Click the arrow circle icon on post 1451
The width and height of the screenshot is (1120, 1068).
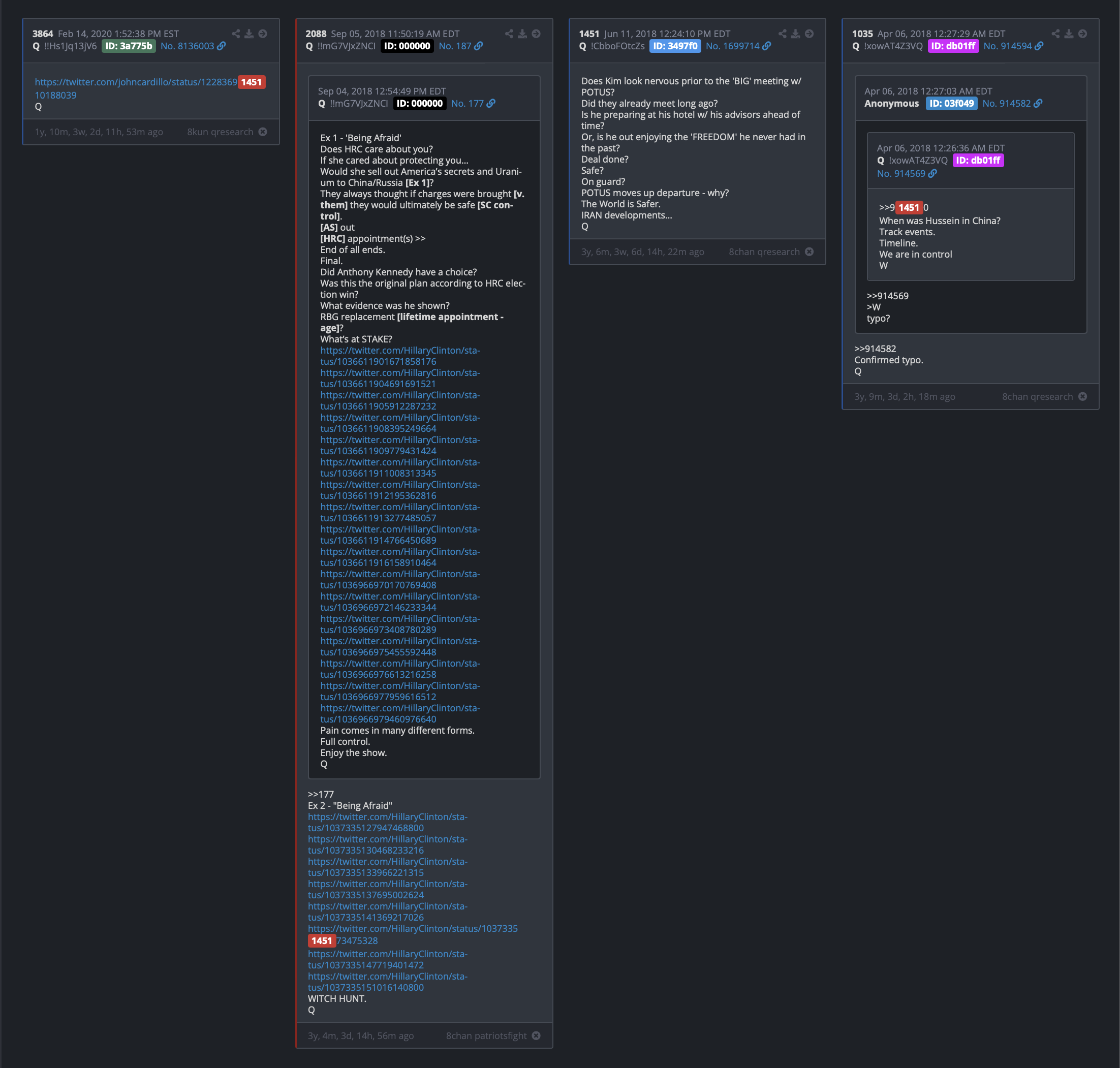tap(809, 34)
